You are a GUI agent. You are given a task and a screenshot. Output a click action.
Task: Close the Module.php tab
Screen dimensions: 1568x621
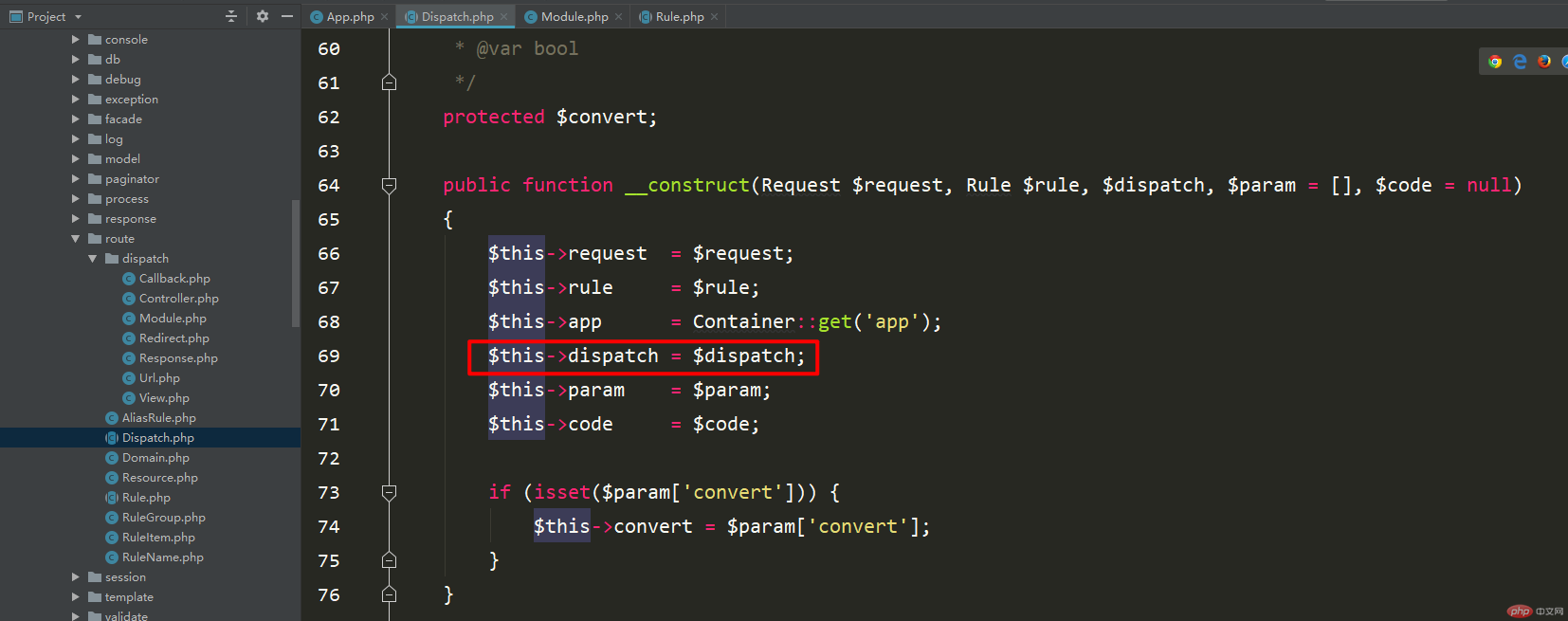pos(618,17)
